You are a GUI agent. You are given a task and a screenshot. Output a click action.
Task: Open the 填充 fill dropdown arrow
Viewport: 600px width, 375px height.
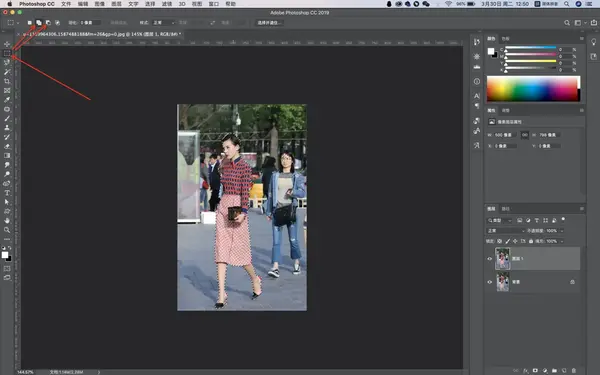click(x=562, y=241)
